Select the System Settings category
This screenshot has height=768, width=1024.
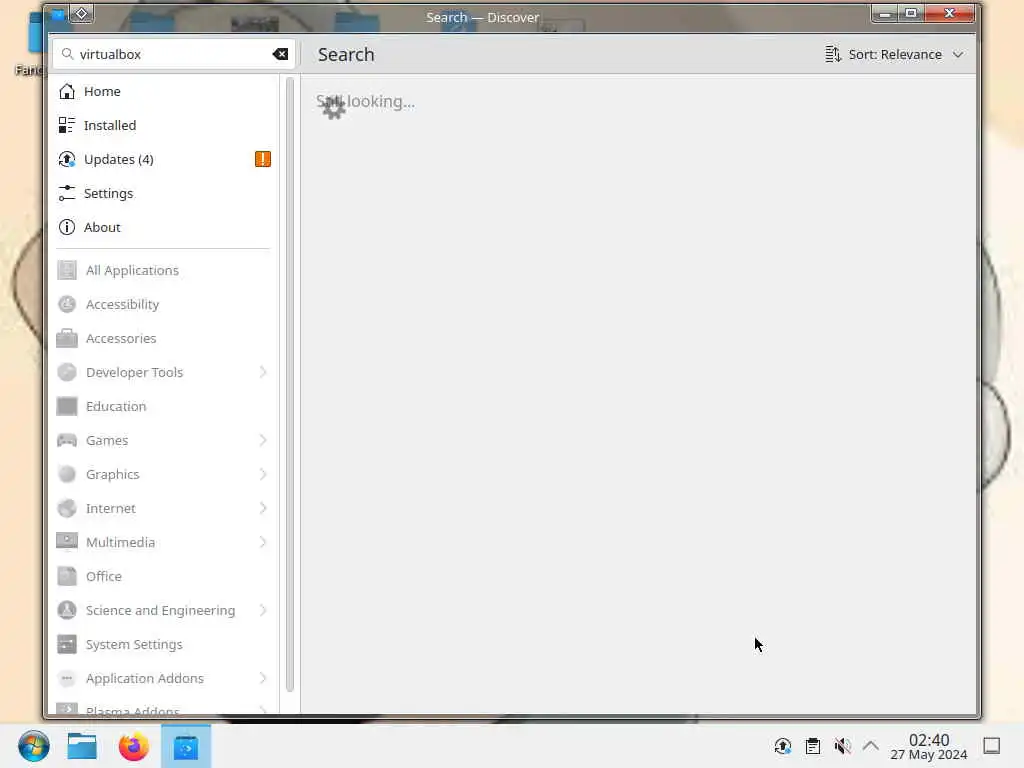(x=163, y=645)
